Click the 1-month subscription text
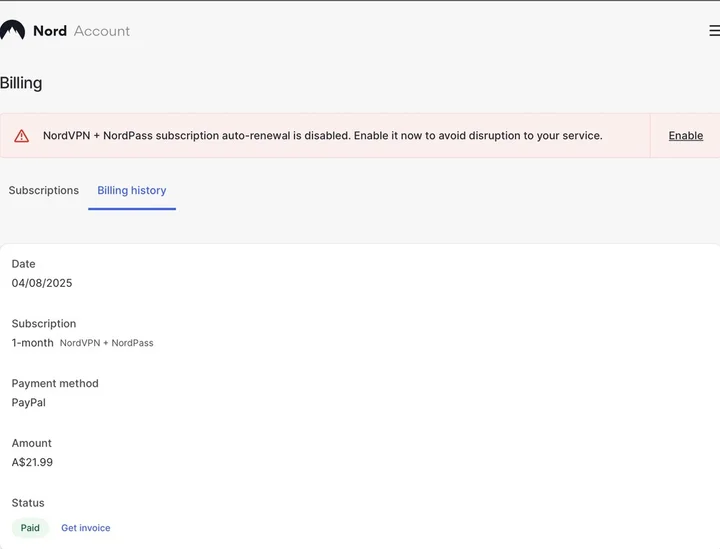The height and width of the screenshot is (549, 720). tap(33, 343)
